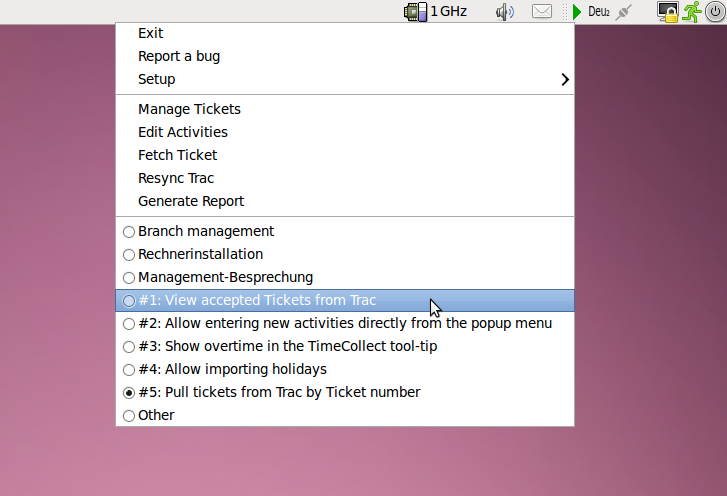Image resolution: width=727 pixels, height=496 pixels.
Task: Click the mail envelope indicator
Action: click(541, 12)
